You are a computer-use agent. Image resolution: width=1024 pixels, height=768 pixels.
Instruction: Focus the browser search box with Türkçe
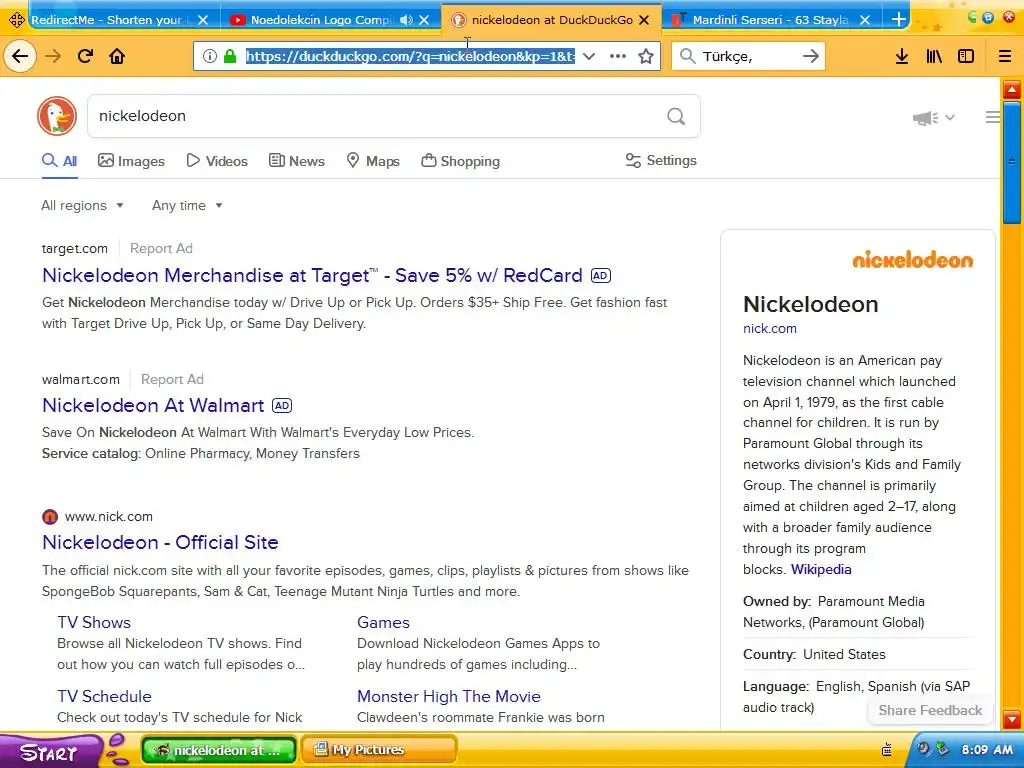tap(748, 56)
